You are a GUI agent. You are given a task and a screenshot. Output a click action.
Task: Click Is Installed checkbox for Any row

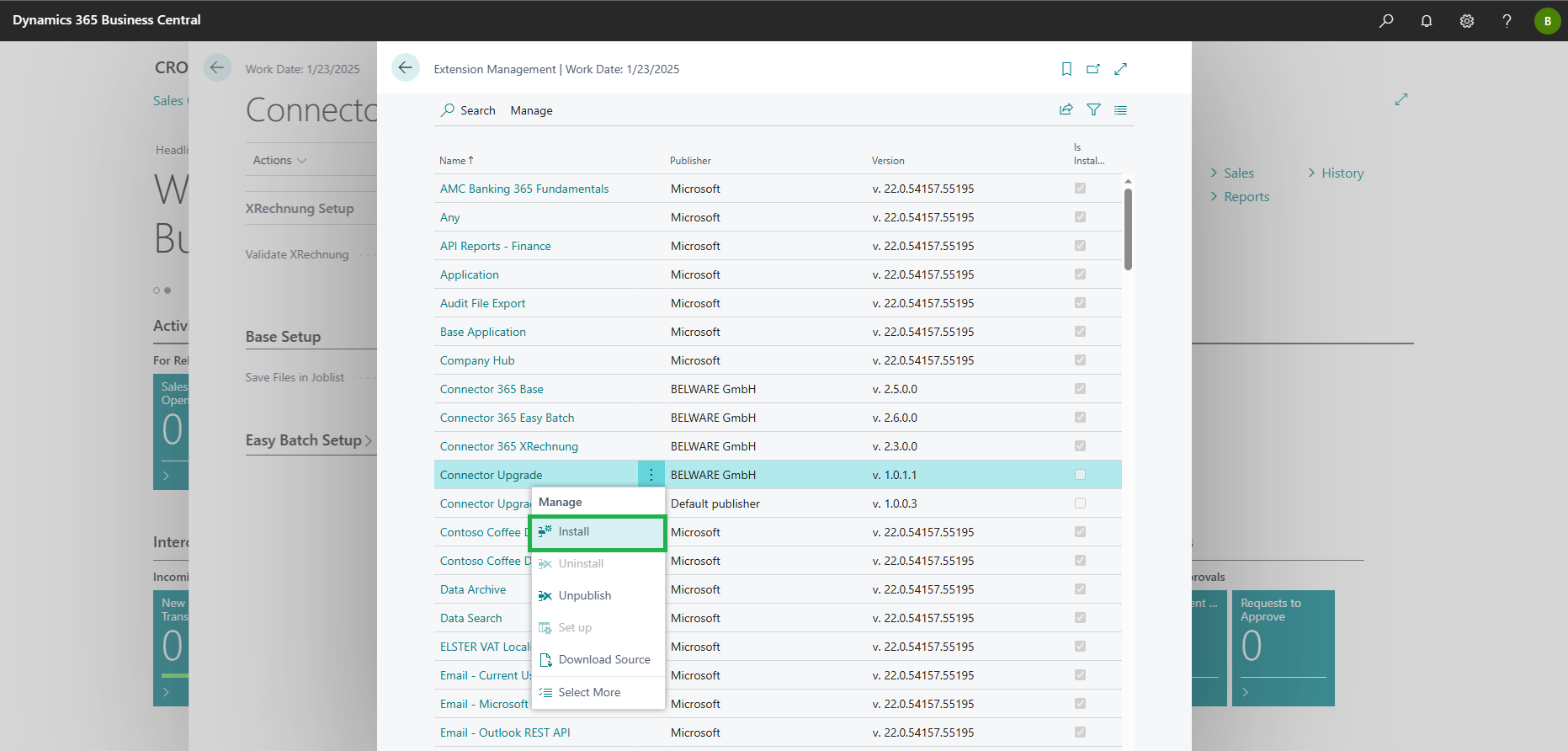[x=1080, y=217]
